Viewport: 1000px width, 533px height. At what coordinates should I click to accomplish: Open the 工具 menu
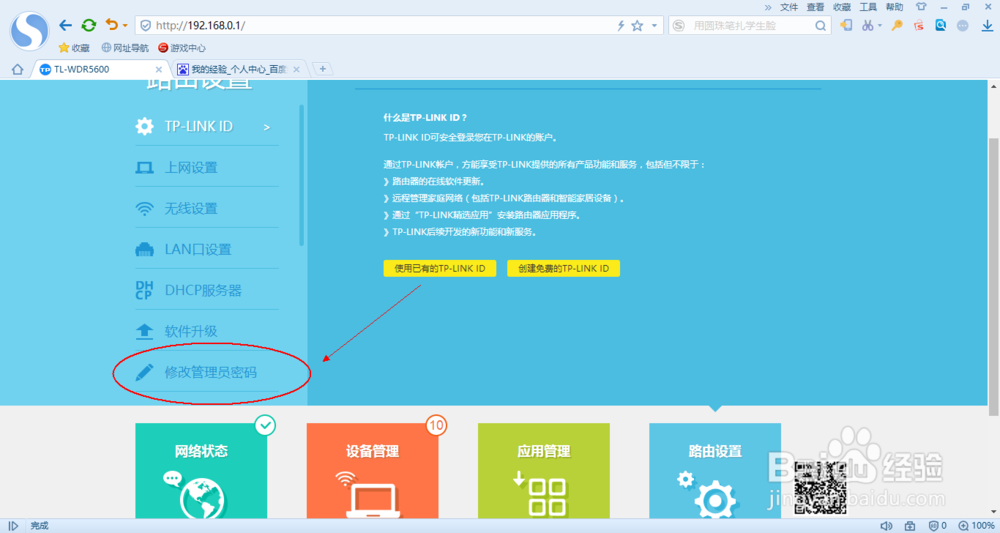tap(868, 7)
